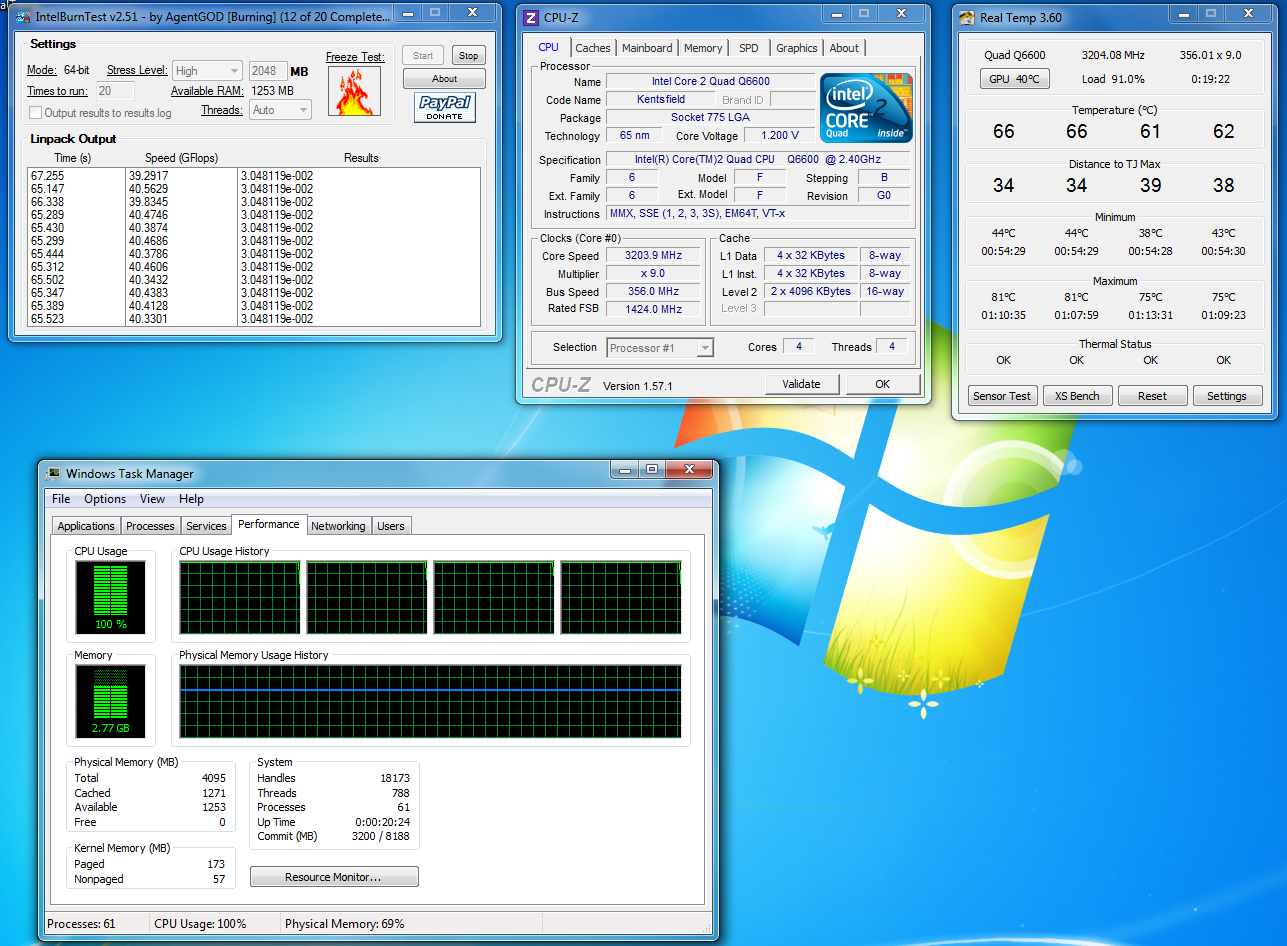The height and width of the screenshot is (946, 1287).
Task: Click the Windows Task Manager title bar icon
Action: tap(54, 474)
